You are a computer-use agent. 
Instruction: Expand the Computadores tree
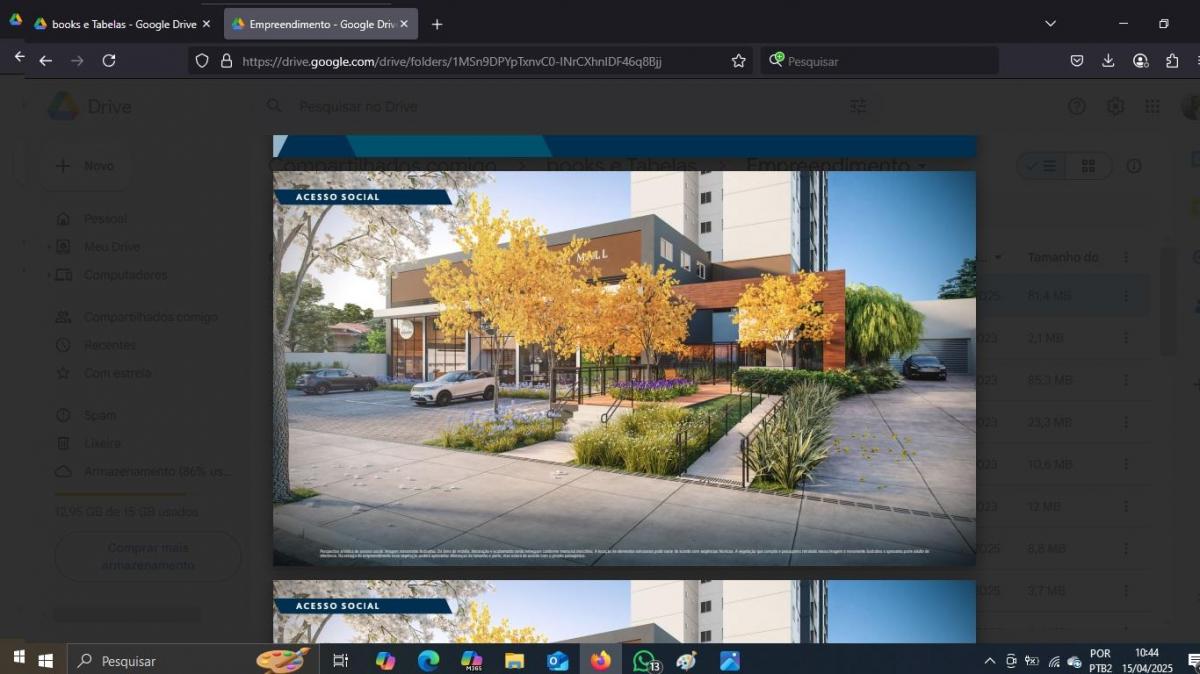click(49, 275)
